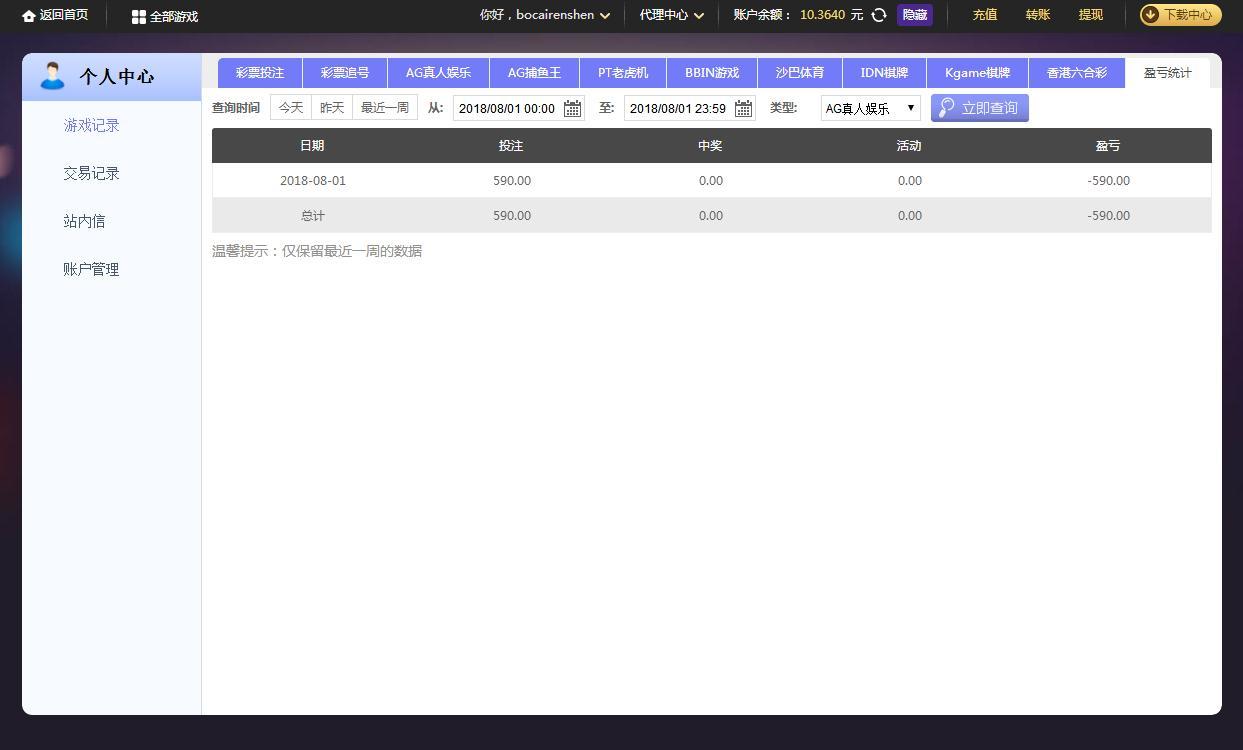
Task: Open 站内信 in the sidebar
Action: click(84, 221)
